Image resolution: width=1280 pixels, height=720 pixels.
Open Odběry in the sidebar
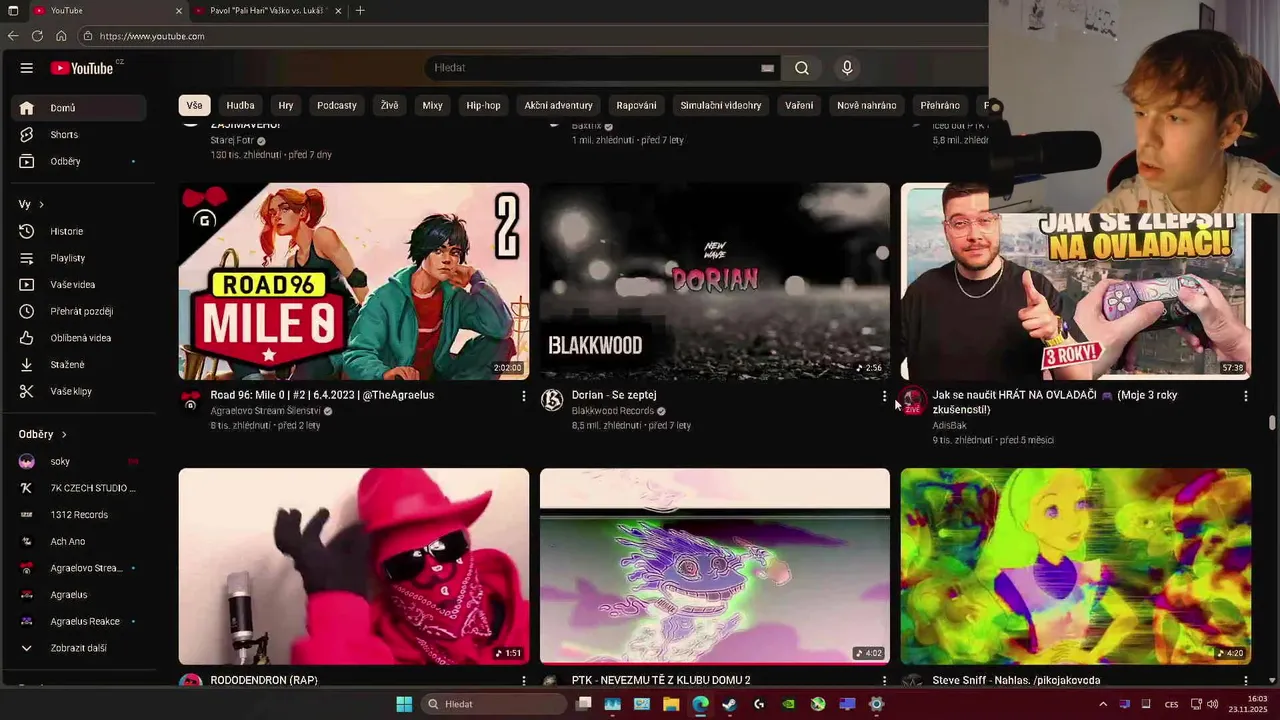[x=79, y=161]
